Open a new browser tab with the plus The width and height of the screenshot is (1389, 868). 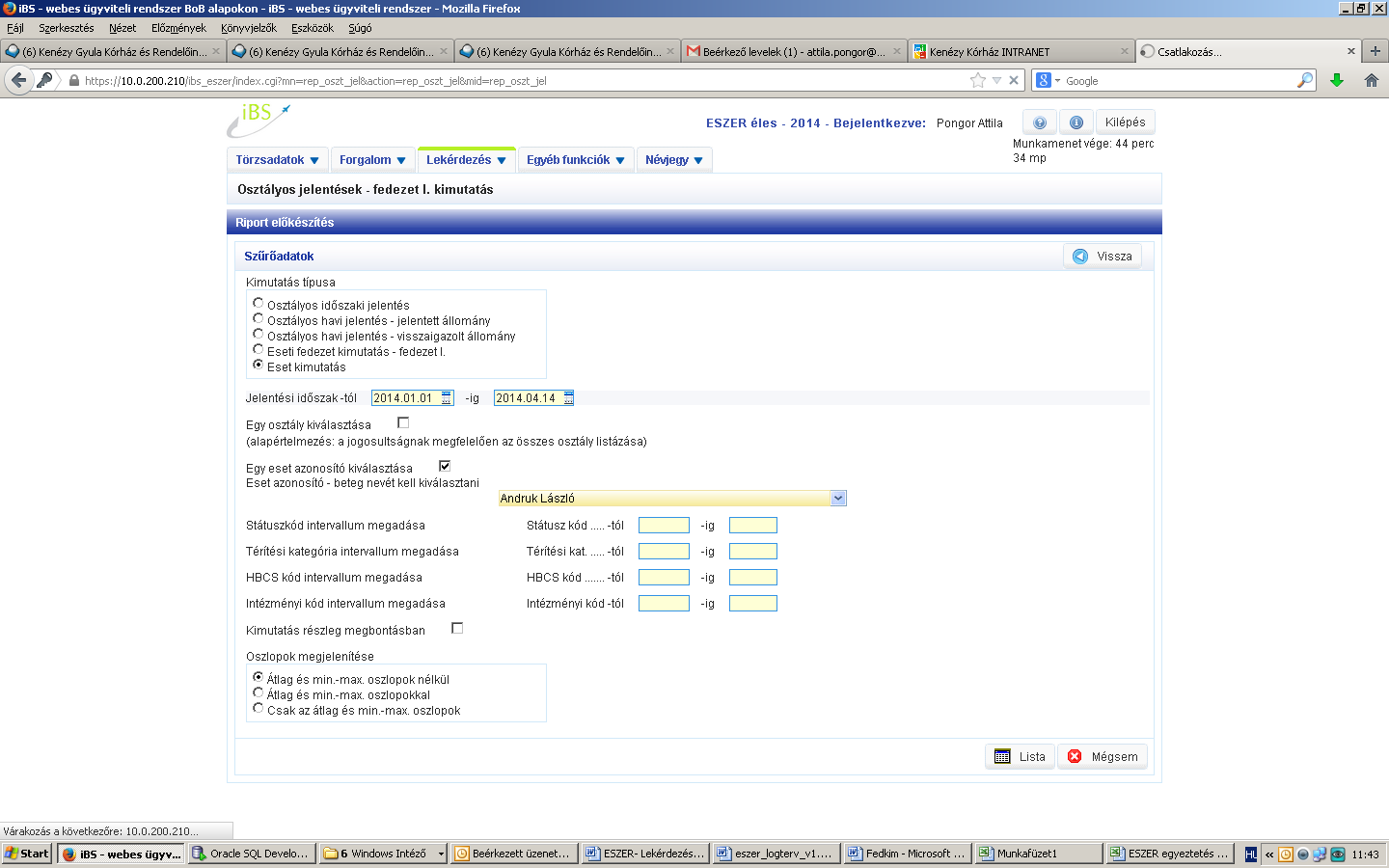pyautogui.click(x=1375, y=51)
